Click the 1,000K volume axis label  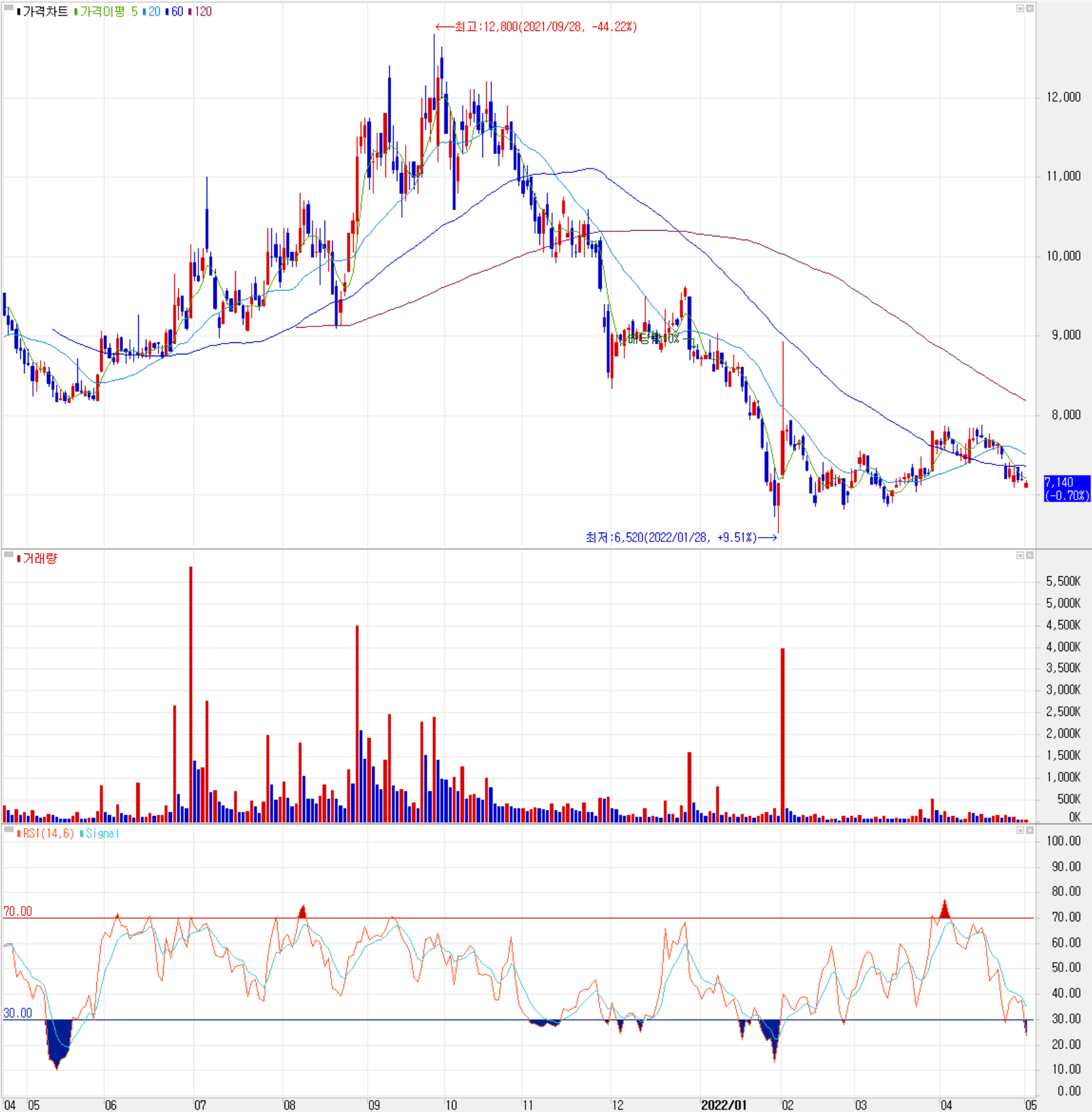coord(1063,777)
